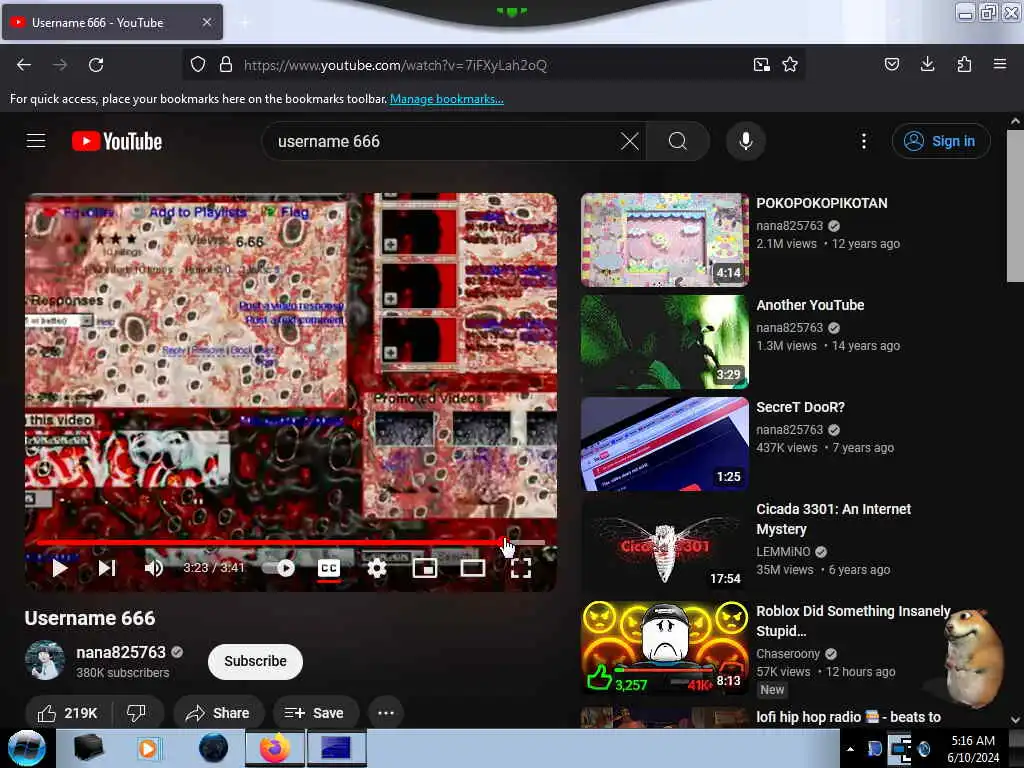Viewport: 1024px width, 768px height.
Task: Enter full screen mode
Action: tap(520, 568)
